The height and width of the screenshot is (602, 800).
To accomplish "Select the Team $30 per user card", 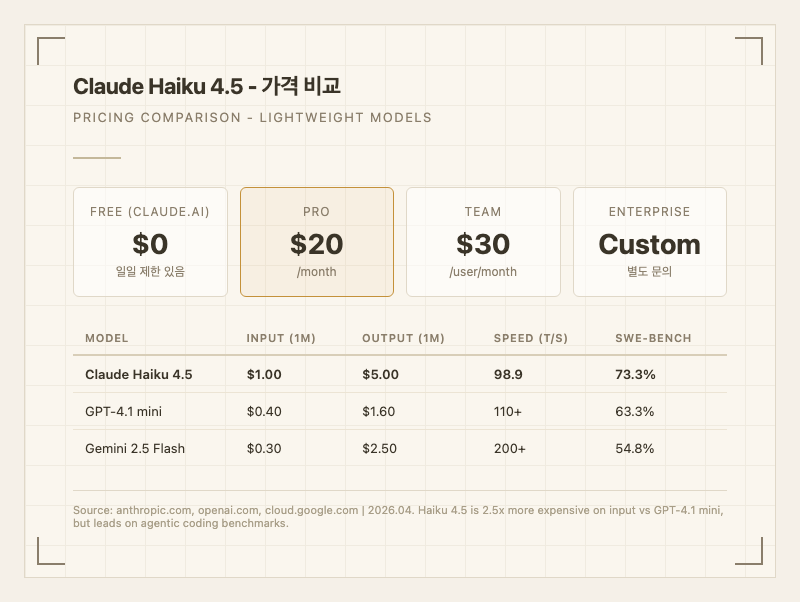I will [x=483, y=242].
